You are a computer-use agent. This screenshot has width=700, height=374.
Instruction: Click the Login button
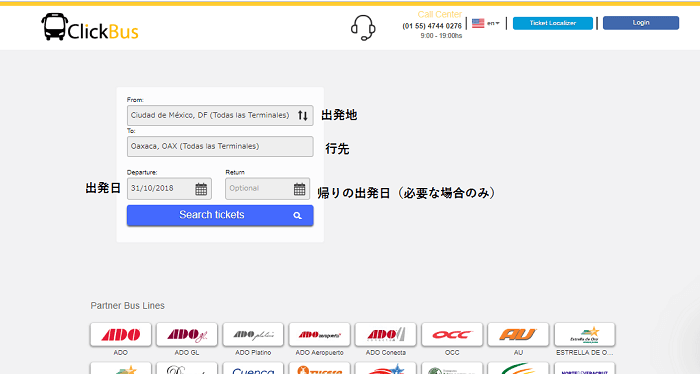tap(641, 23)
